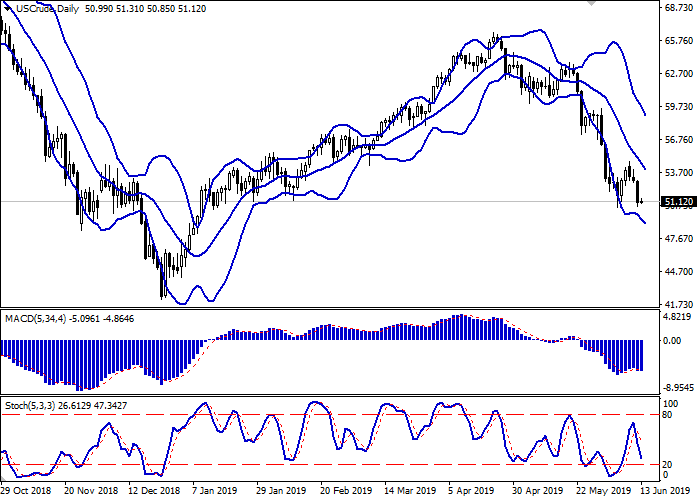This screenshot has width=700, height=500.
Task: Click the current price tag 51.120
Action: [x=677, y=201]
